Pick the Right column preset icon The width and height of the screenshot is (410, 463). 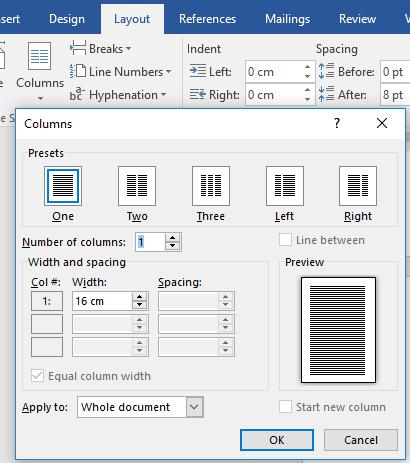(358, 186)
